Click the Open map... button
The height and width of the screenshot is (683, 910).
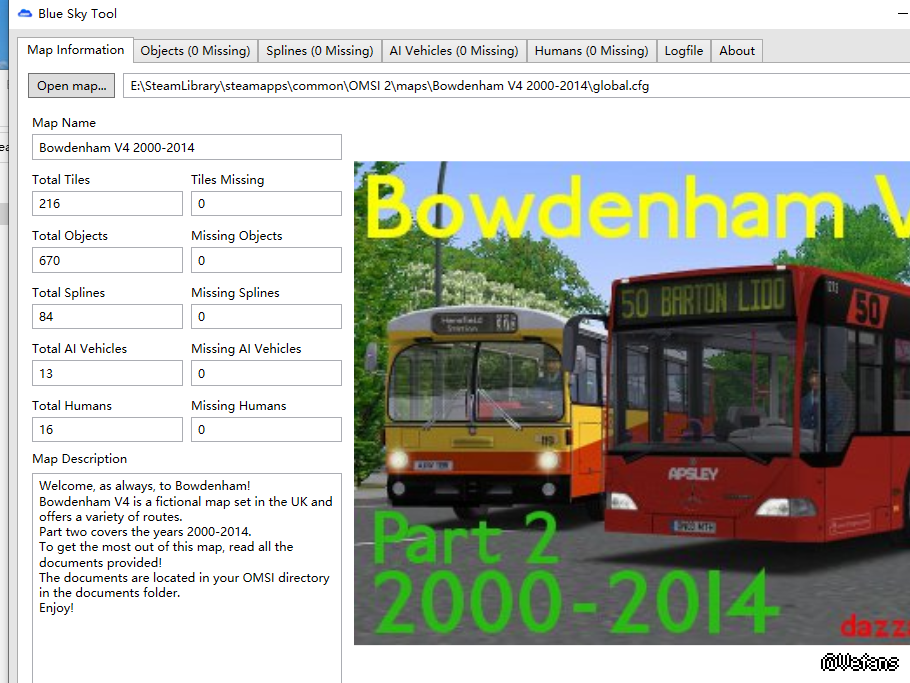click(x=71, y=86)
